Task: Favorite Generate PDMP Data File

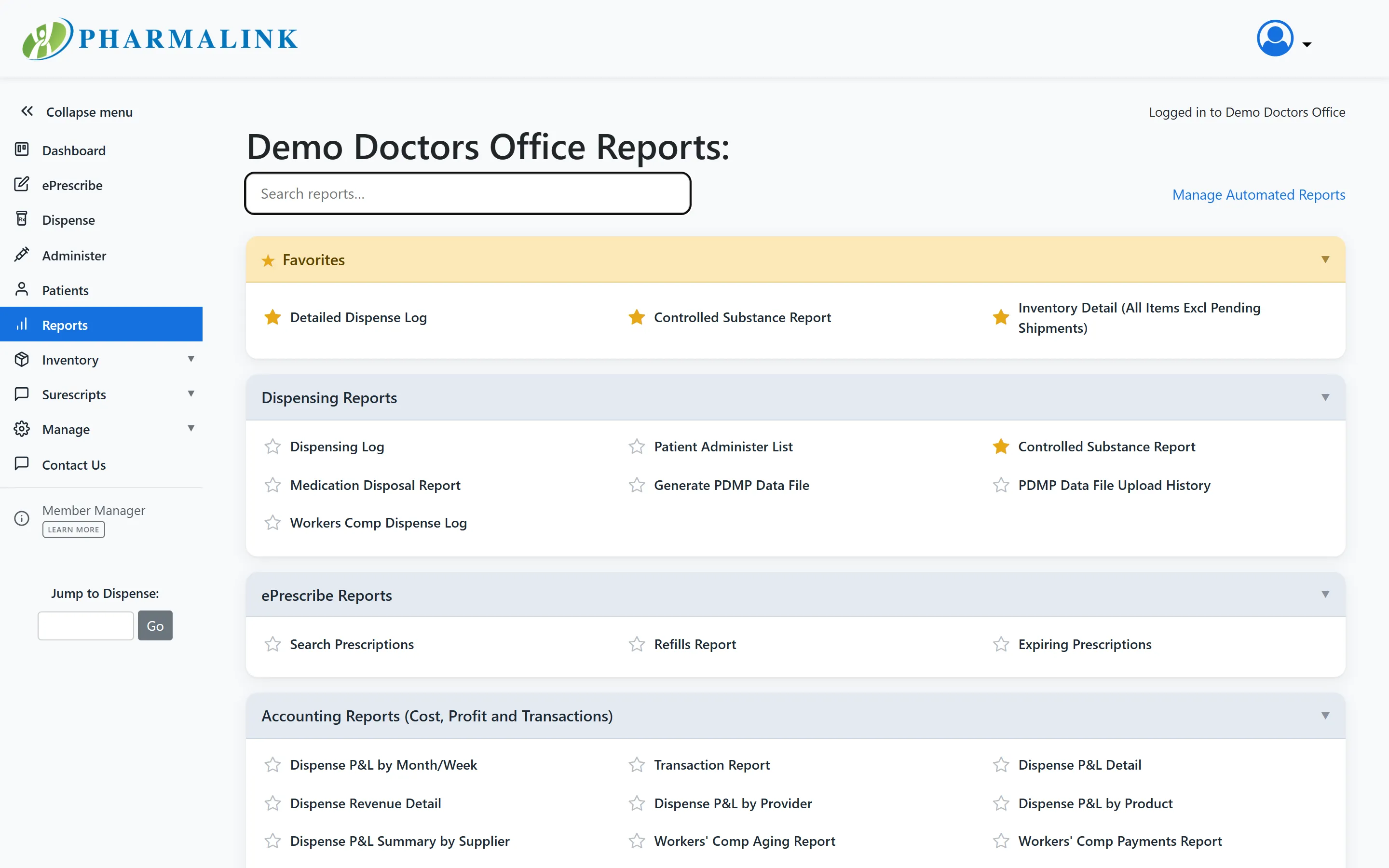Action: (637, 485)
